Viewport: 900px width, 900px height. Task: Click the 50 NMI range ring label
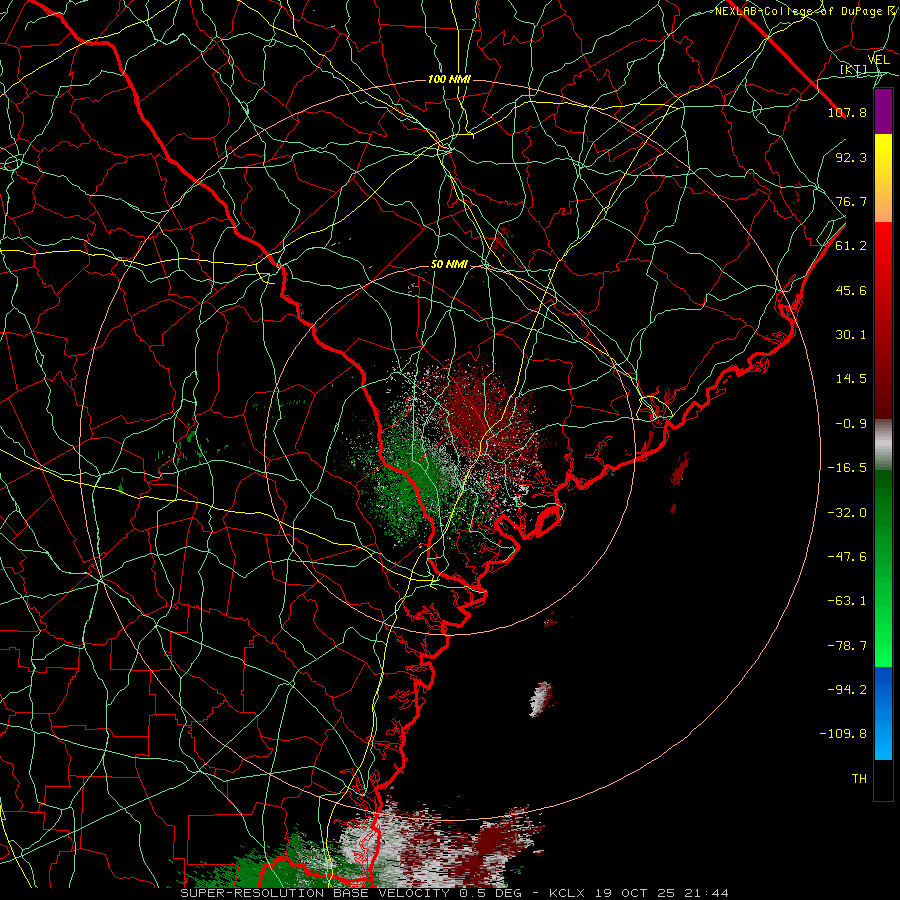click(x=449, y=265)
